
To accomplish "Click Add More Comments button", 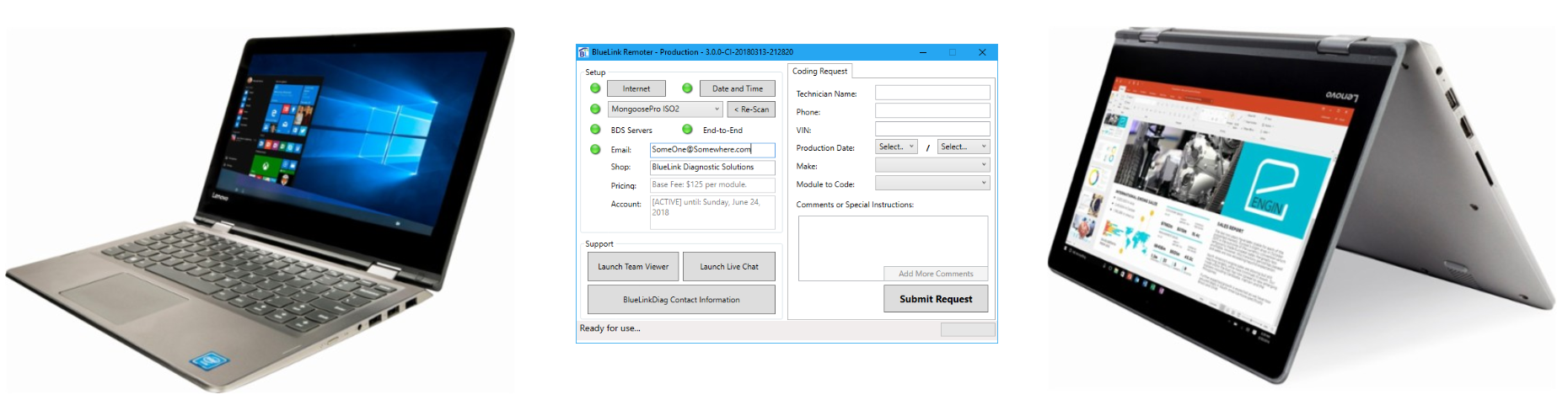I will pos(936,274).
